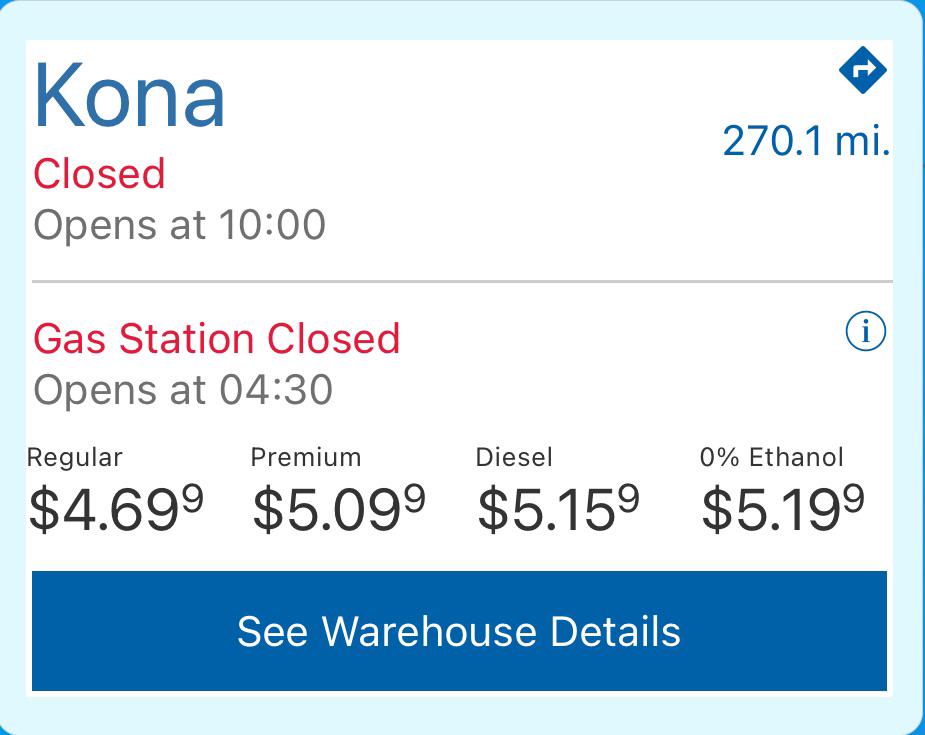Tap the Opens at 04:30 text

pyautogui.click(x=183, y=390)
